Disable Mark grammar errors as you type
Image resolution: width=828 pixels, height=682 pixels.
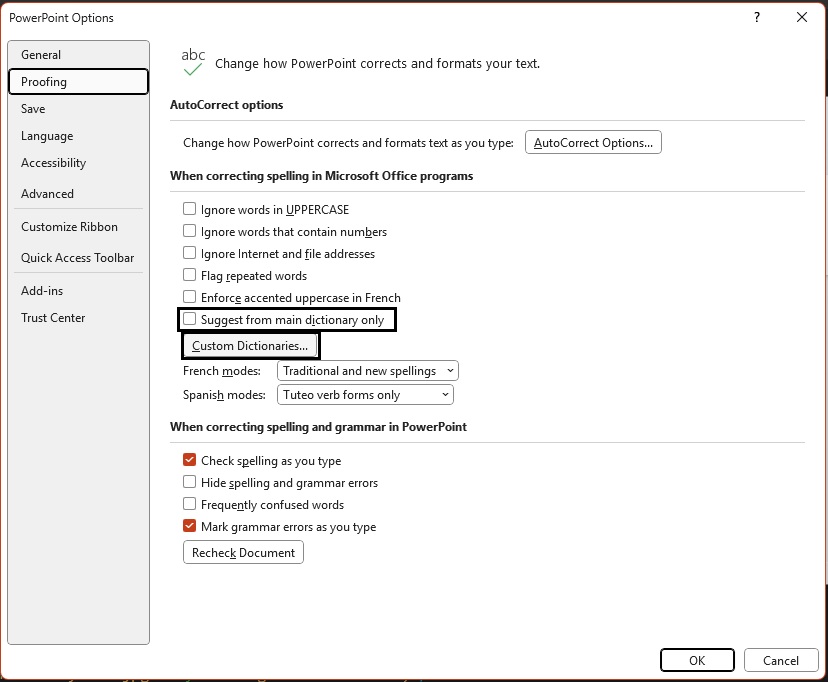tap(189, 527)
